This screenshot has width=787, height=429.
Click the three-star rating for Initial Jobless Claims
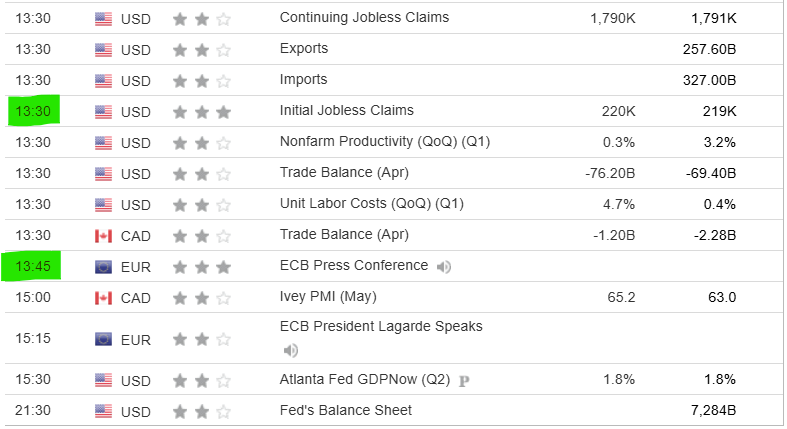click(x=202, y=111)
